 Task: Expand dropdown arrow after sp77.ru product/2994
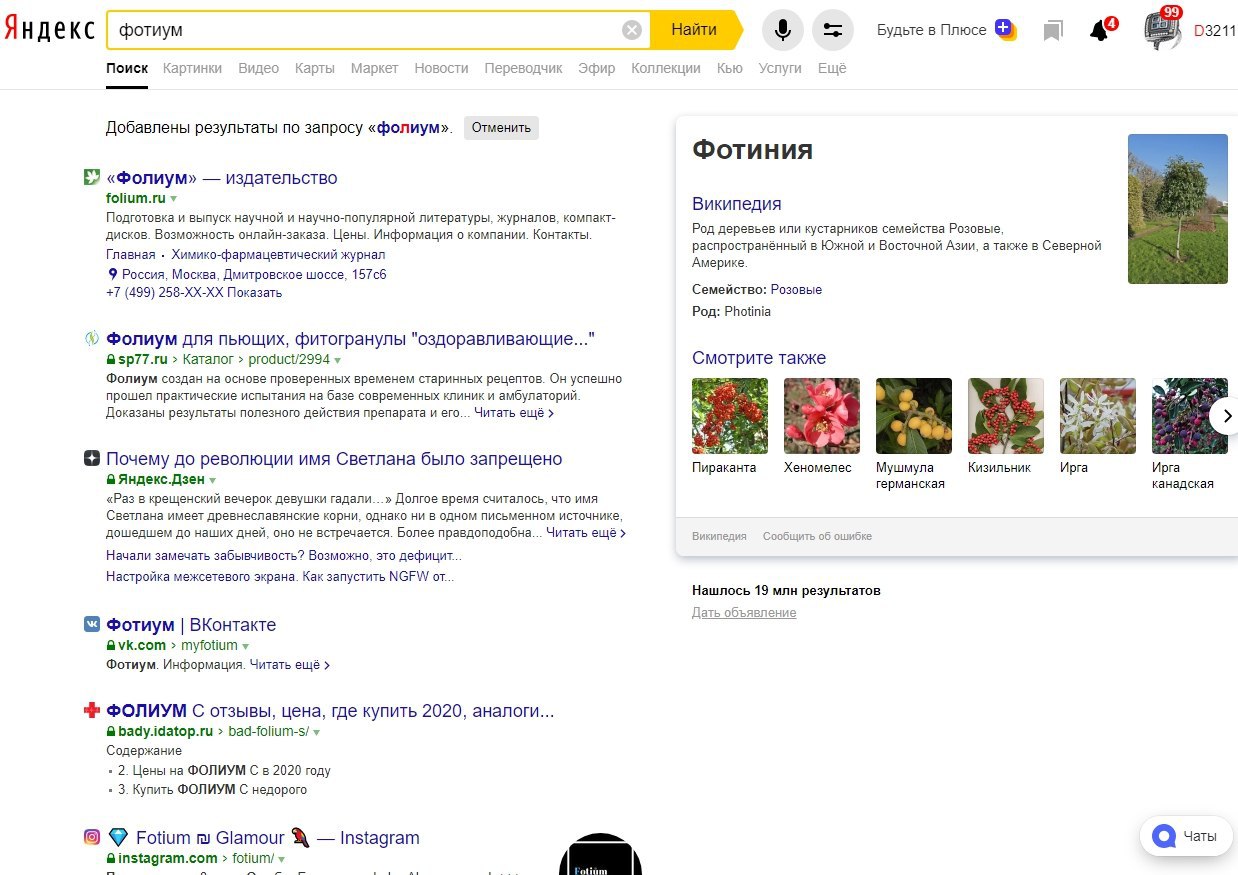point(337,360)
